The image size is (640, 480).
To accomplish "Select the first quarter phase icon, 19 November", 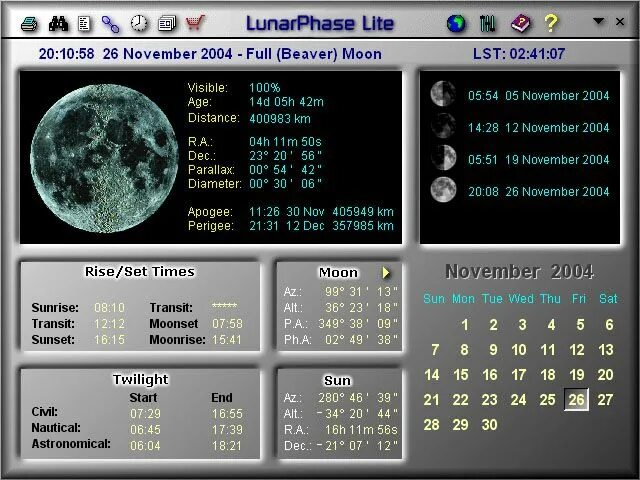I will [443, 158].
